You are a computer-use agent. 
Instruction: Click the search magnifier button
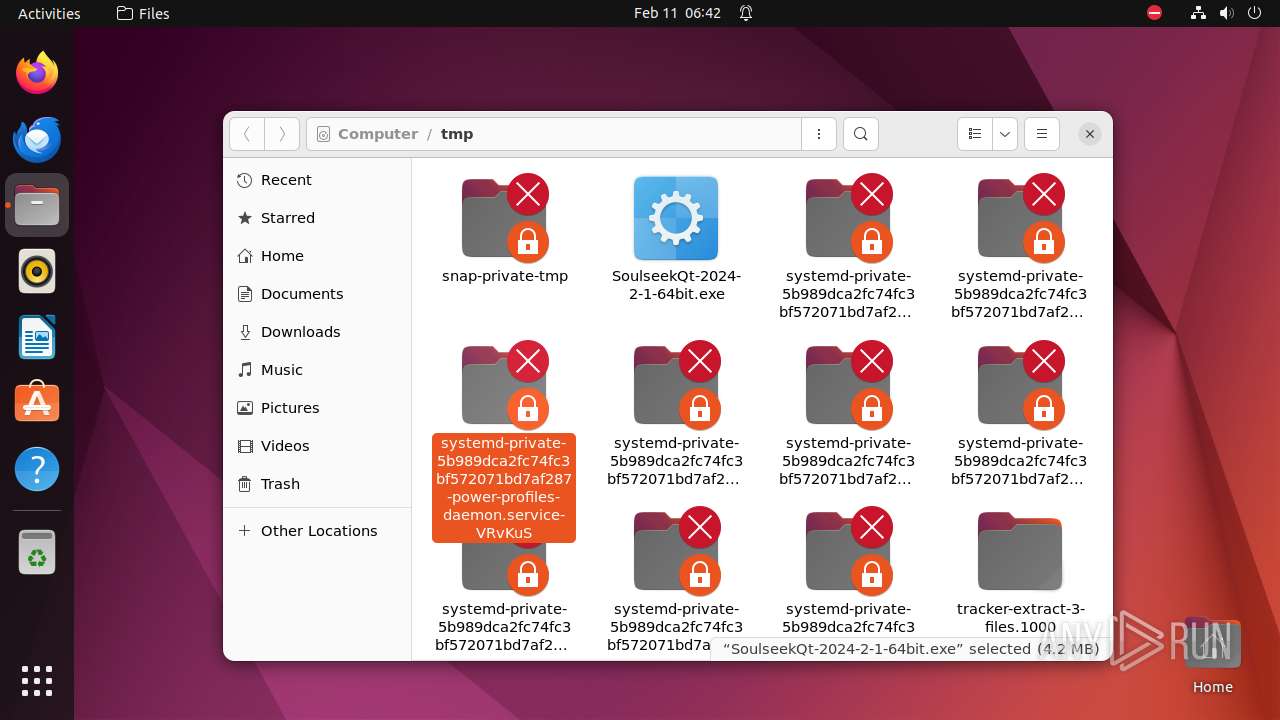pyautogui.click(x=861, y=134)
